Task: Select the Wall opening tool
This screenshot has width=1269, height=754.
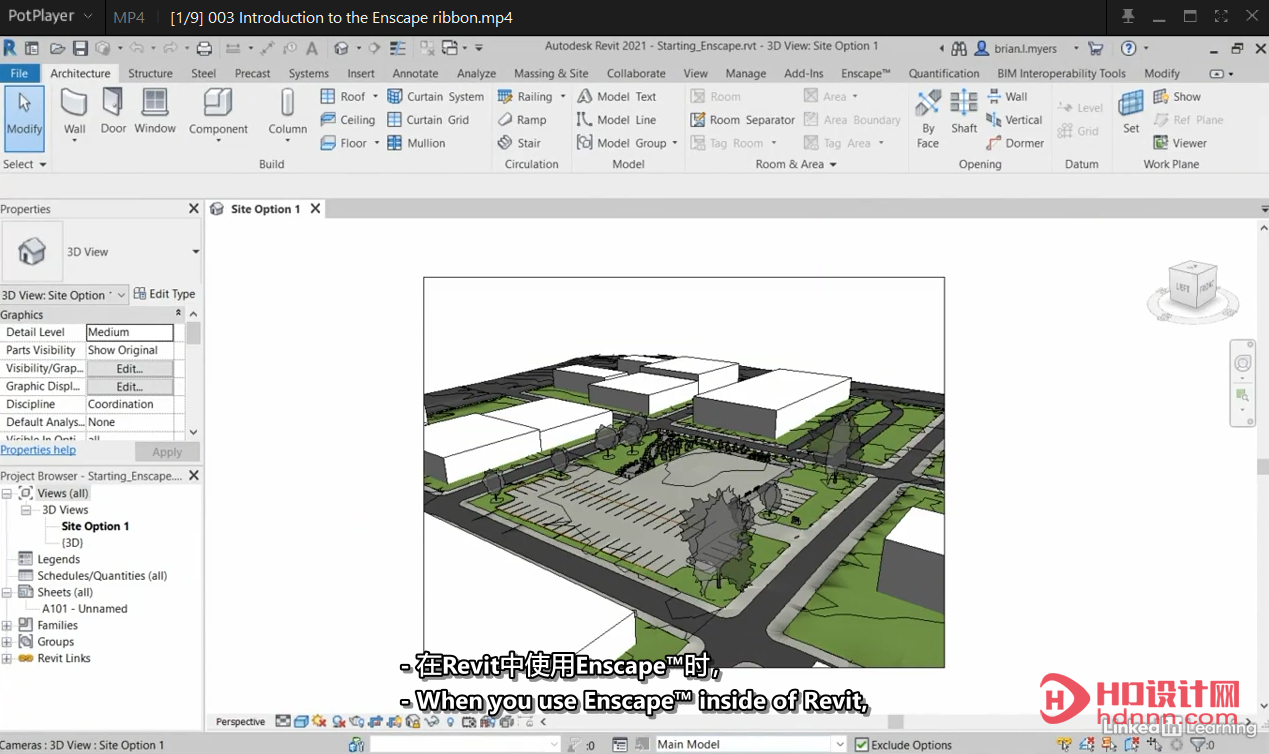Action: pos(1007,97)
